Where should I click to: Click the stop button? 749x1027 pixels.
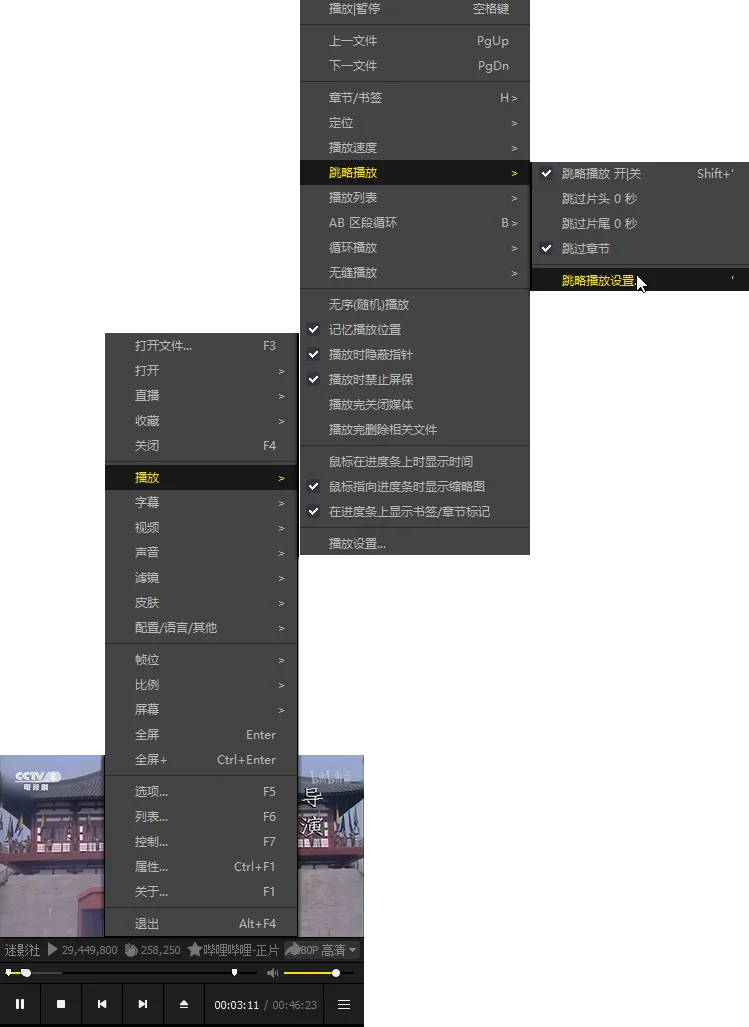61,1004
